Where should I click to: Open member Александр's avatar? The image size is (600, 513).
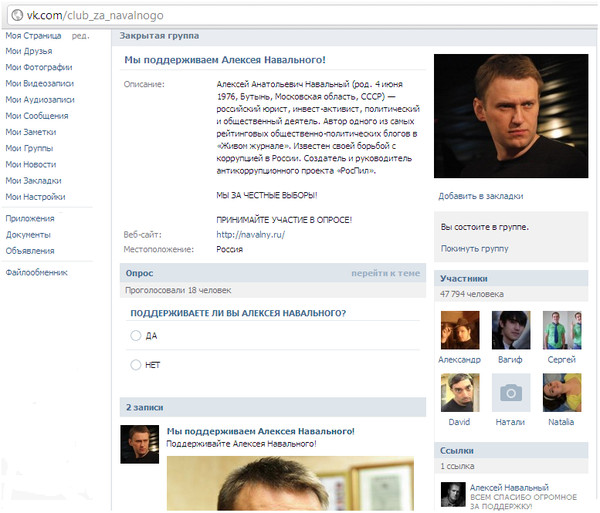460,330
